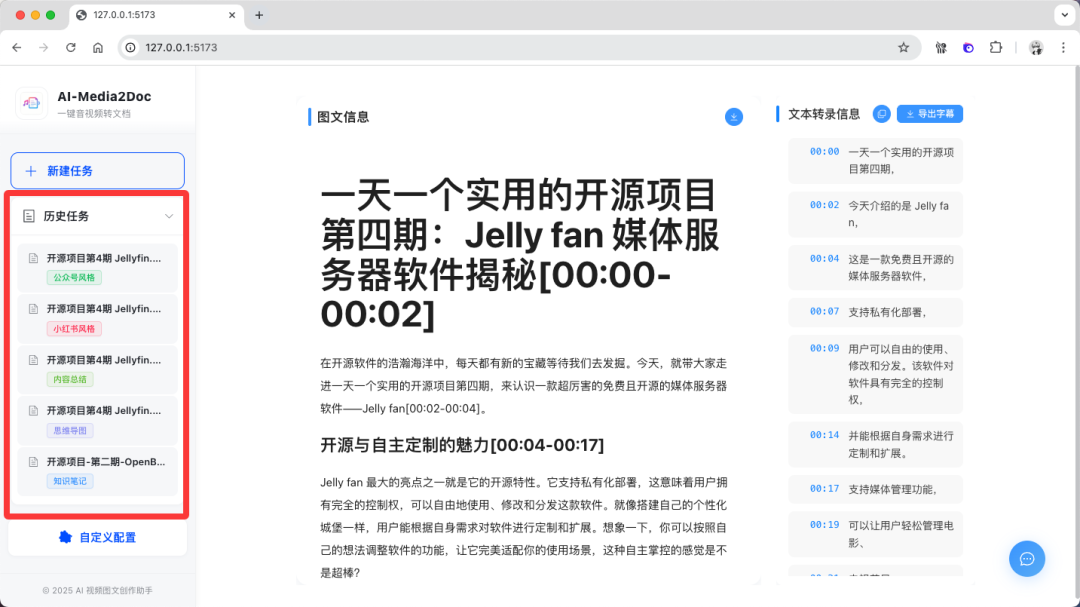The height and width of the screenshot is (607, 1080).
Task: Download the 图文信息 article via round icon
Action: 734,117
